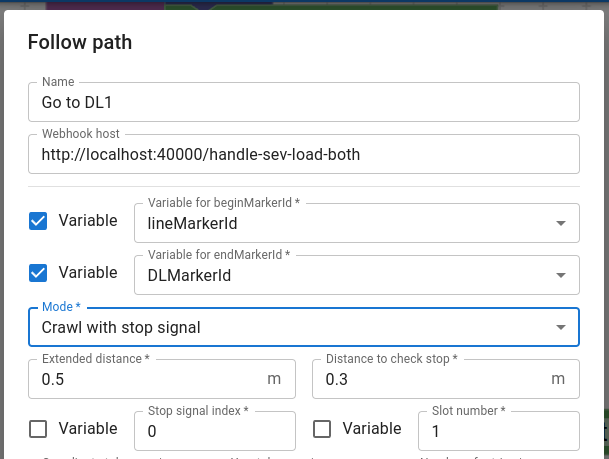Click the Variable label beside Stop signal index

88,429
